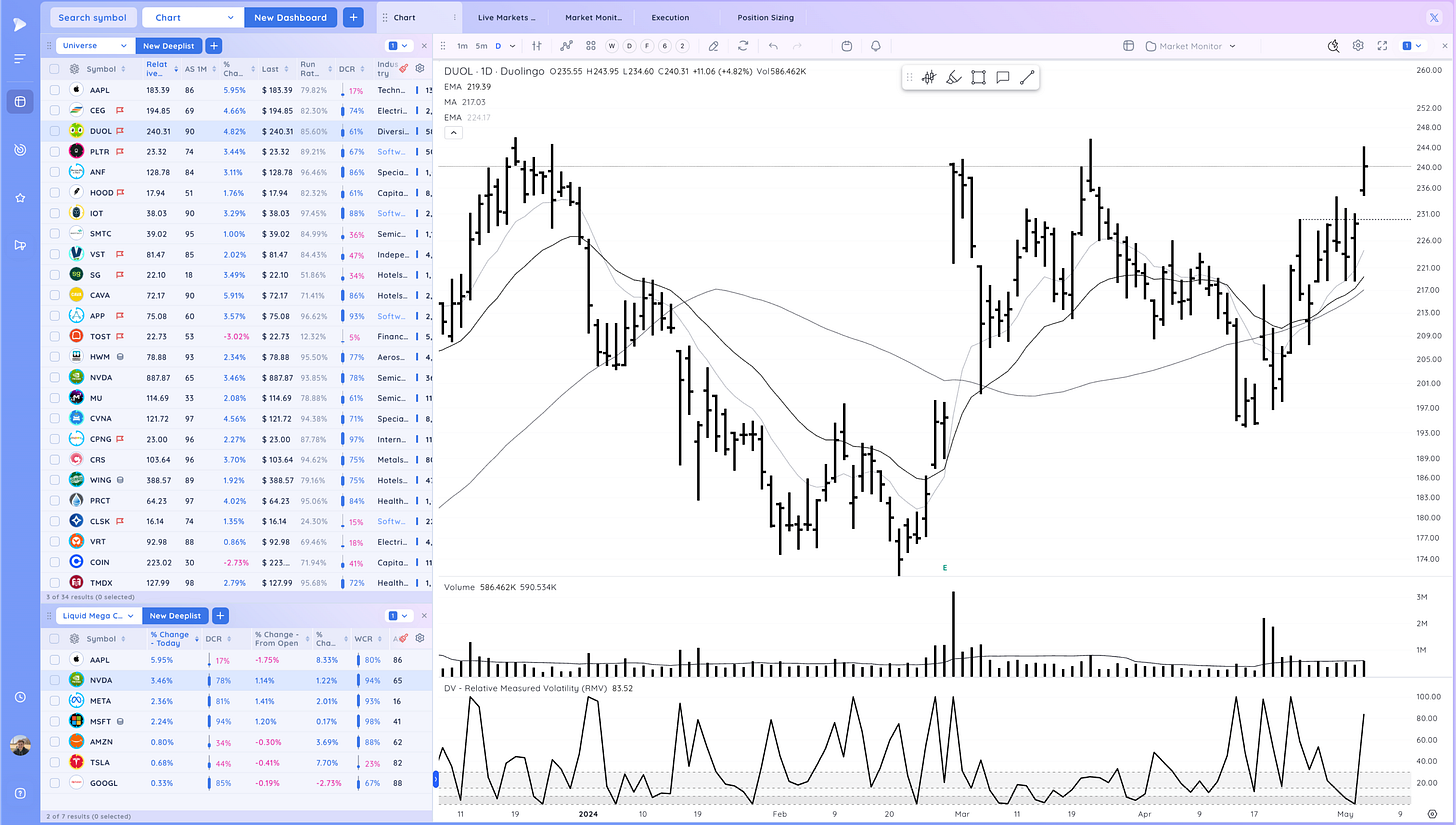Viewport: 1456px width, 825px height.
Task: Open chart bar style selector icon
Action: click(537, 46)
